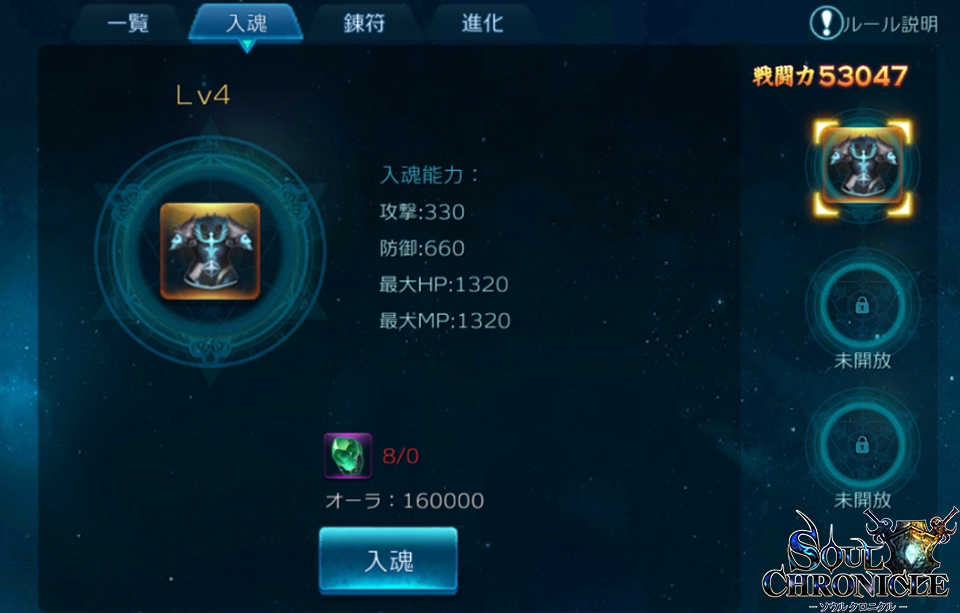Click the armor icon in the magic circle

(x=210, y=251)
